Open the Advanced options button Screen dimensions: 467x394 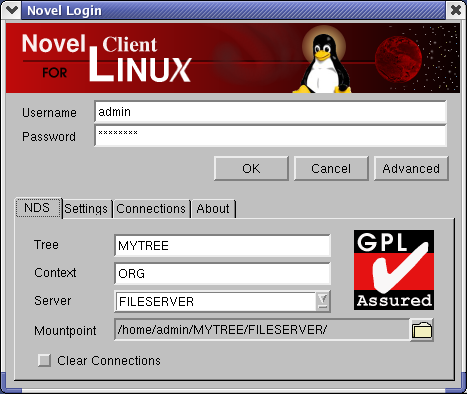tap(411, 169)
